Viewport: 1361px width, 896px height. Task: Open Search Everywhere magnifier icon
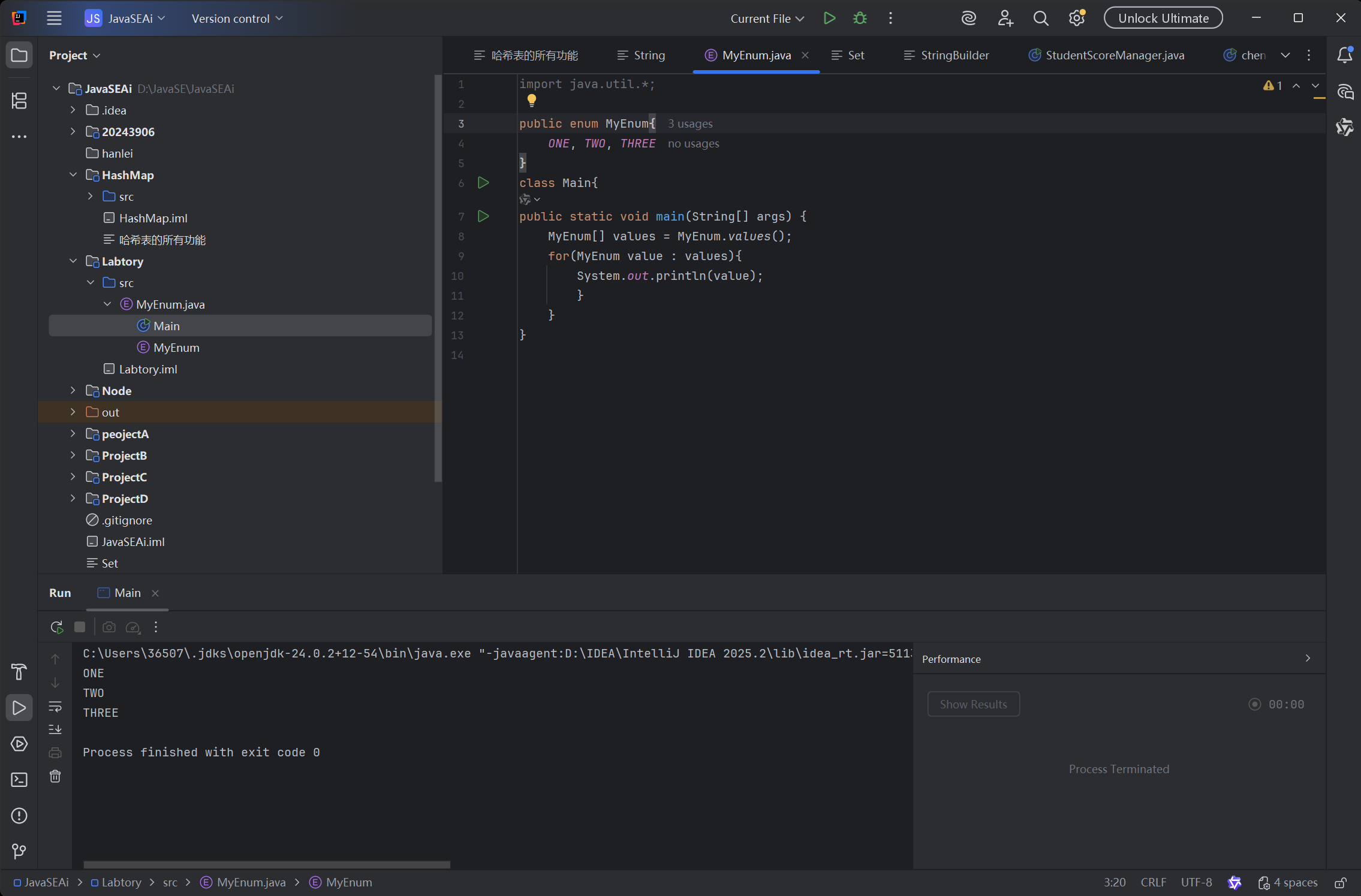[1041, 18]
